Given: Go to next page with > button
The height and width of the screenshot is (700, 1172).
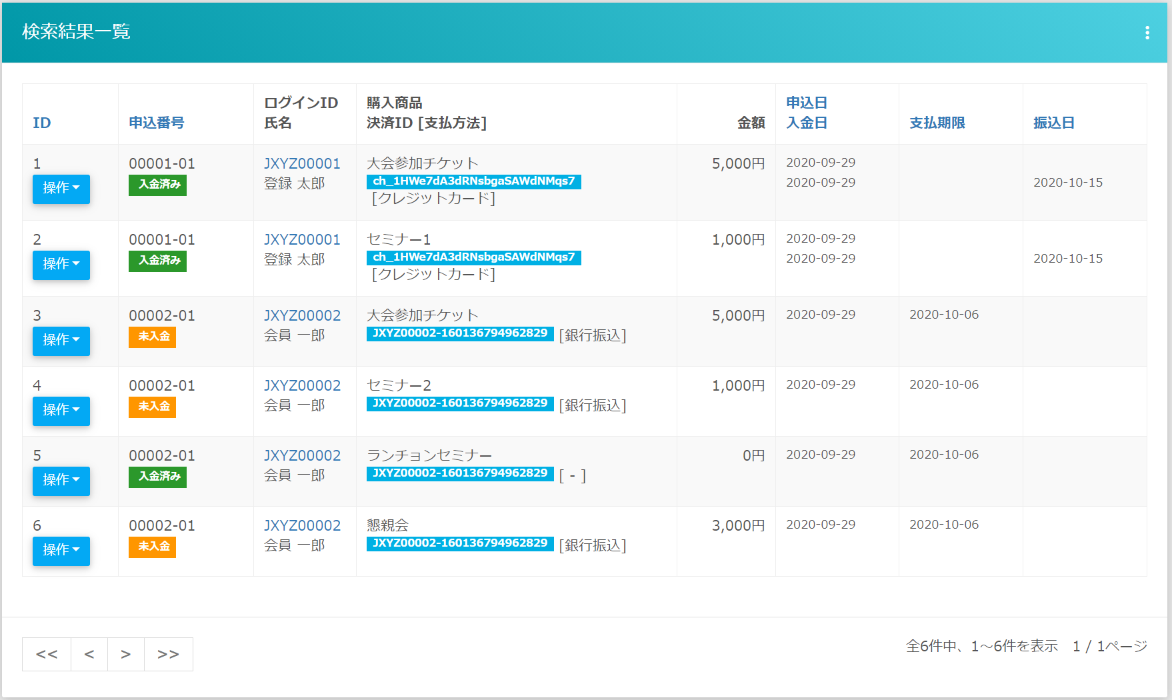Looking at the screenshot, I should (126, 654).
